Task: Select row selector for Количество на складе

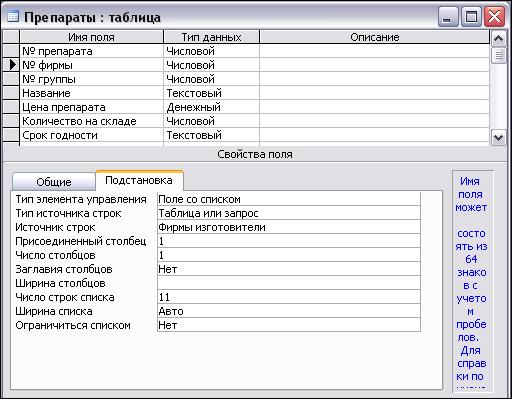Action: coord(11,121)
